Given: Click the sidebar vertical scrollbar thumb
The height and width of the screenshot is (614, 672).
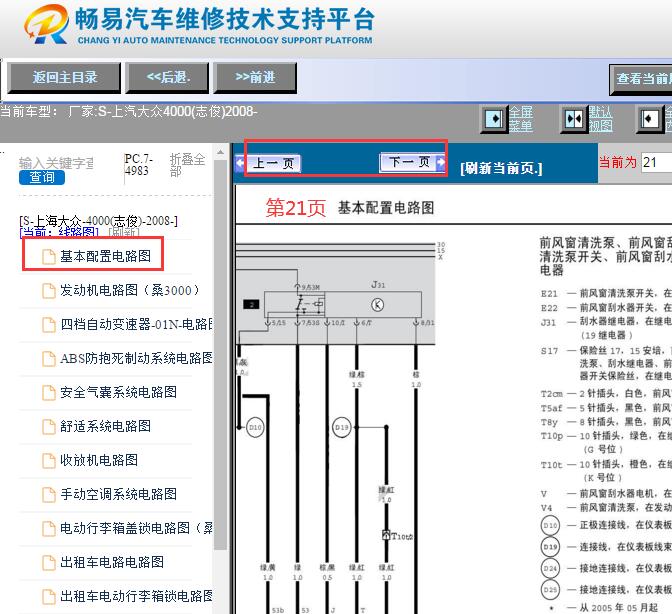Looking at the screenshot, I should coord(220,355).
